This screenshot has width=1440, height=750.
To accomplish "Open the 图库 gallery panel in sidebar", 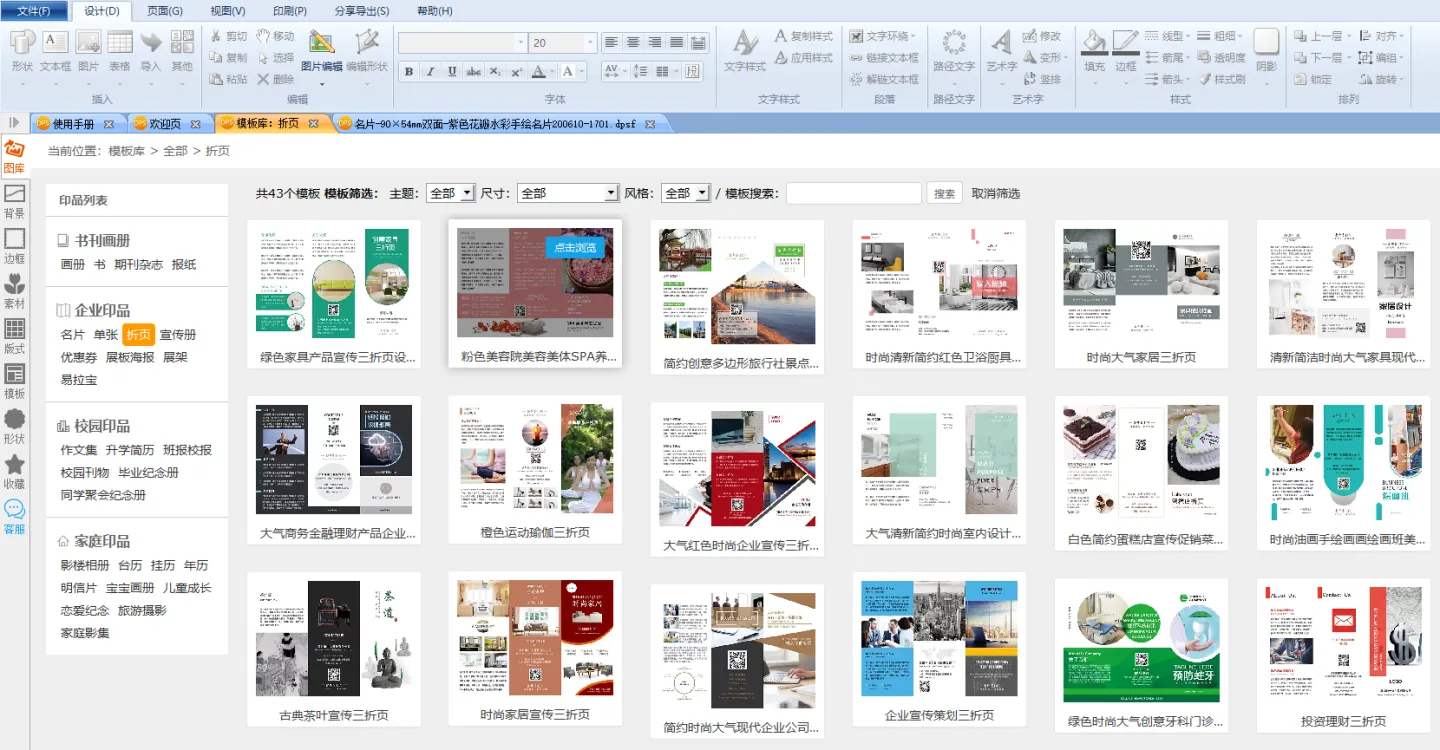I will [x=14, y=155].
